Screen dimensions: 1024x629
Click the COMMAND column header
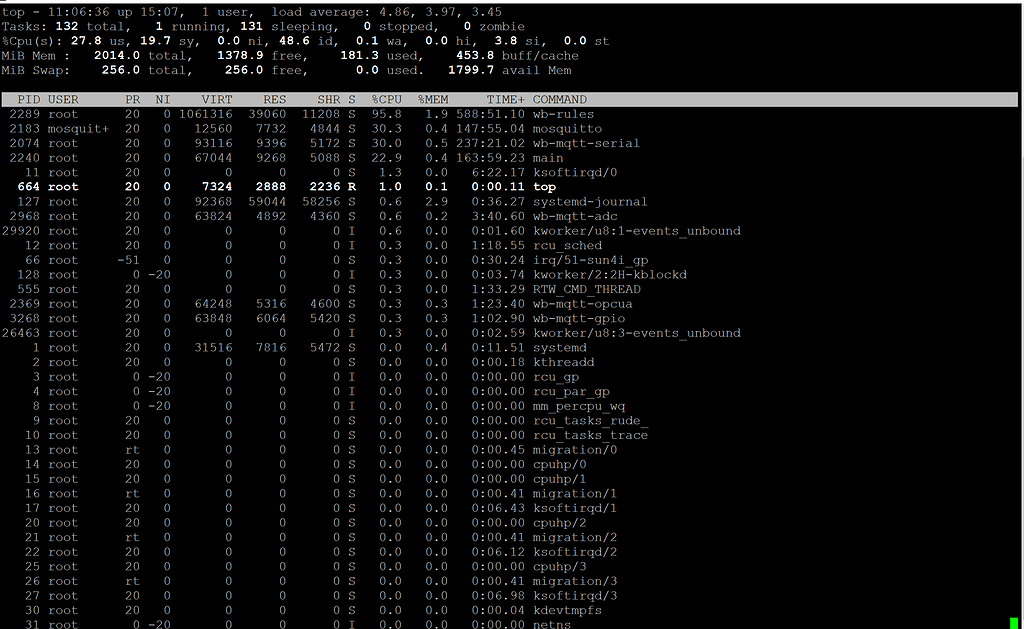(560, 100)
